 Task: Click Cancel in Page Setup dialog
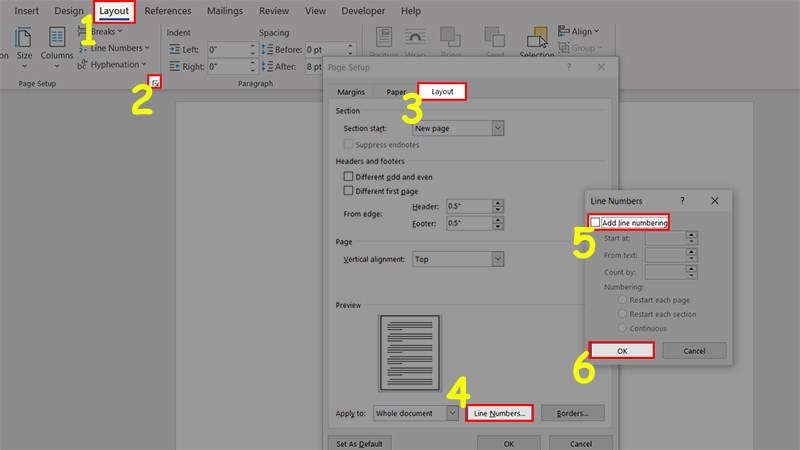[581, 443]
